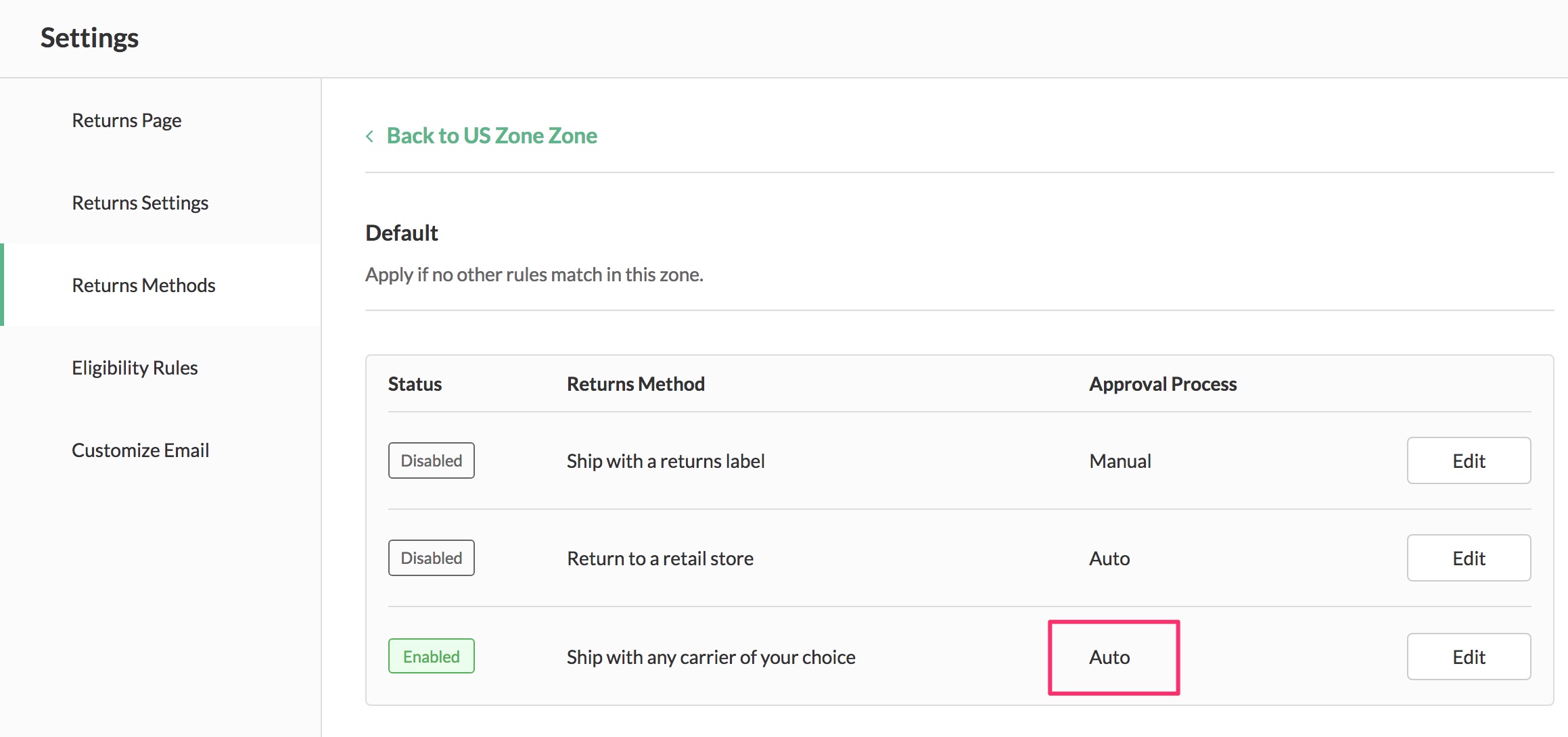1568x737 pixels.
Task: Toggle Disabled badge for returns label
Action: pyautogui.click(x=431, y=460)
